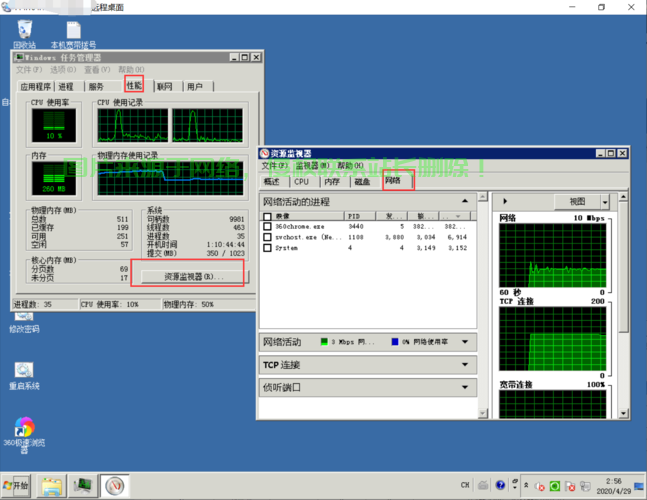Image resolution: width=647 pixels, height=500 pixels.
Task: Open the 帮助 menu in Task Manager
Action: click(131, 69)
